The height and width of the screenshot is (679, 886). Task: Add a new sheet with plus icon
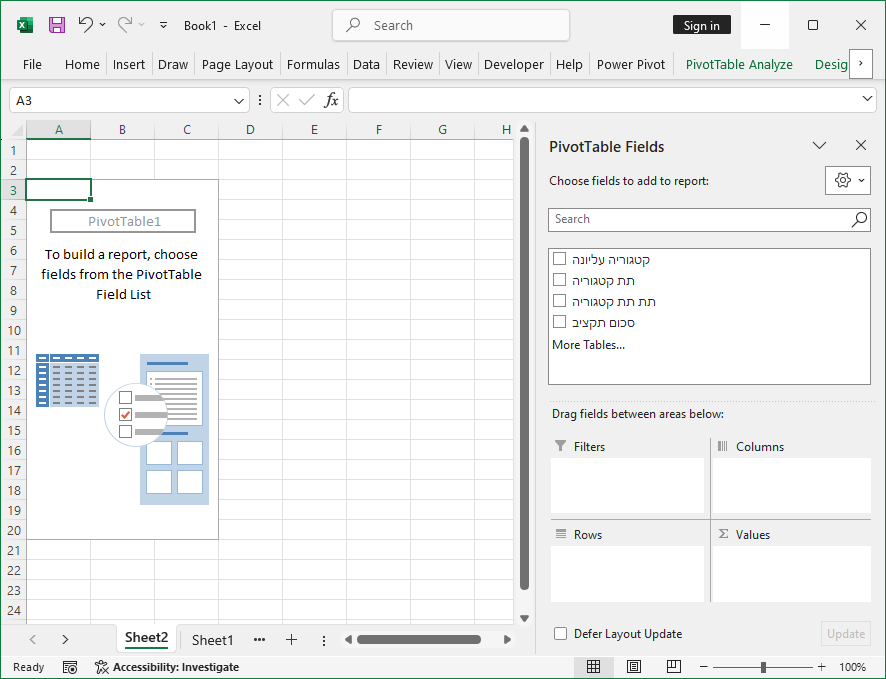pyautogui.click(x=291, y=640)
